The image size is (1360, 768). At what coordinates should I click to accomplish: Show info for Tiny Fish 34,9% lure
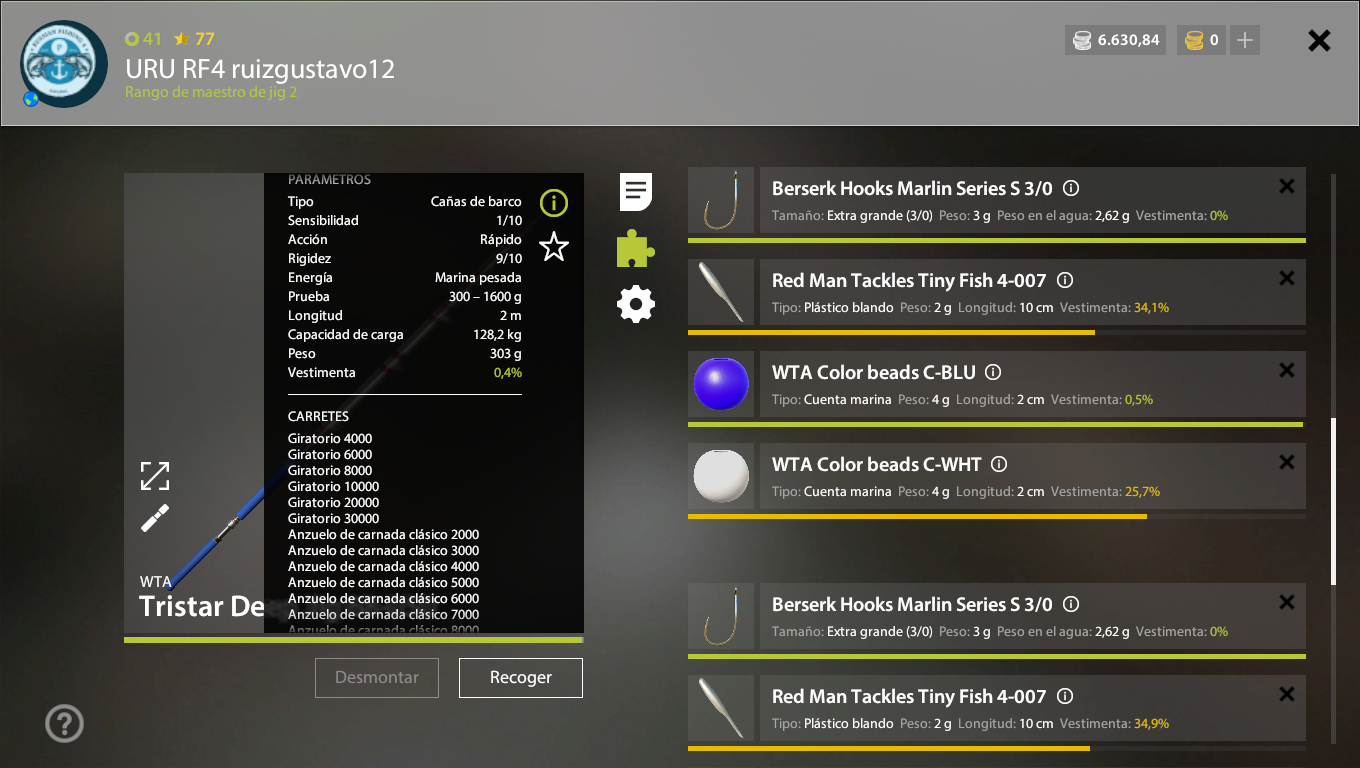coord(1065,696)
